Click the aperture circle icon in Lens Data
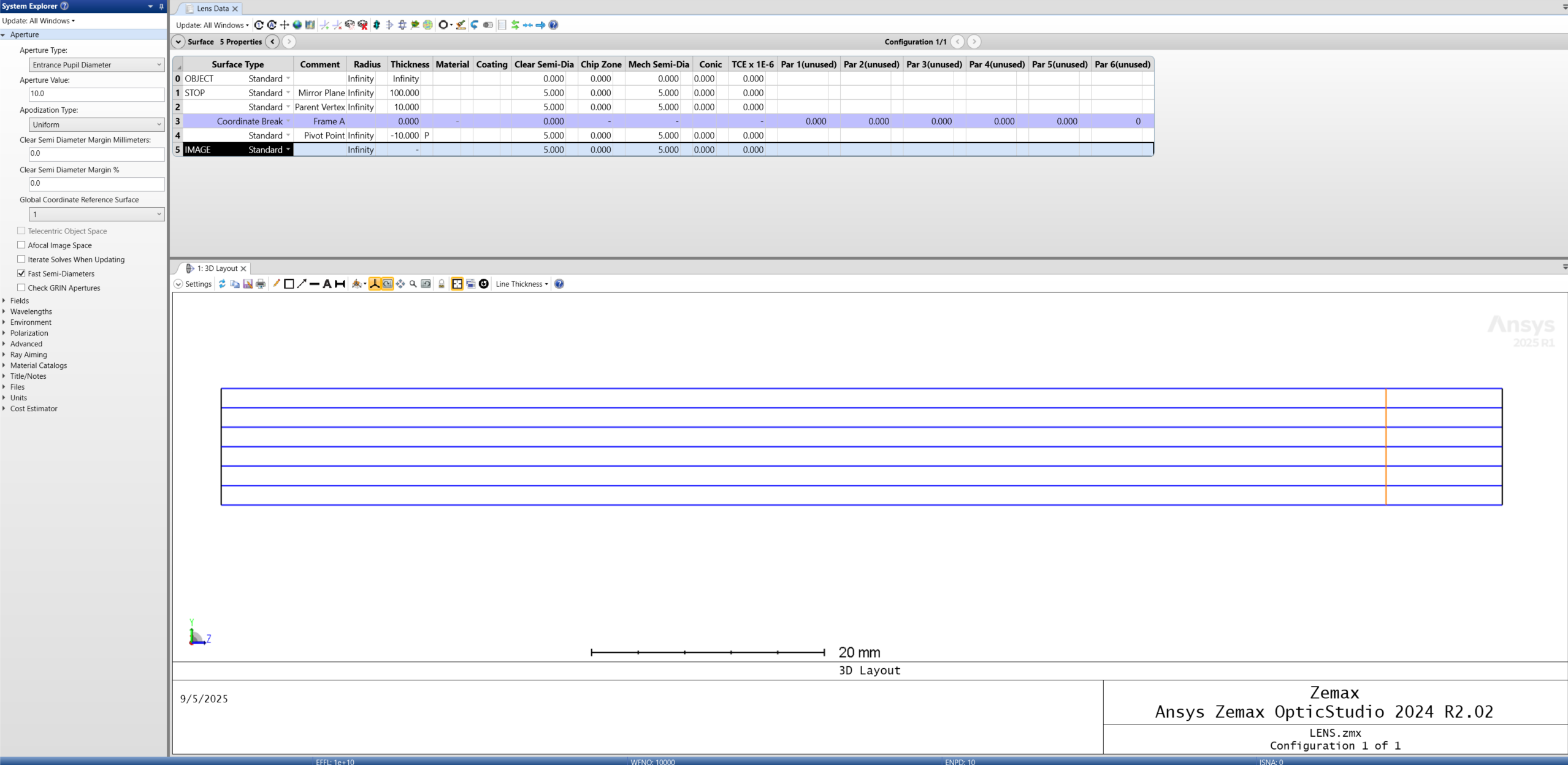The image size is (1568, 765). point(443,25)
